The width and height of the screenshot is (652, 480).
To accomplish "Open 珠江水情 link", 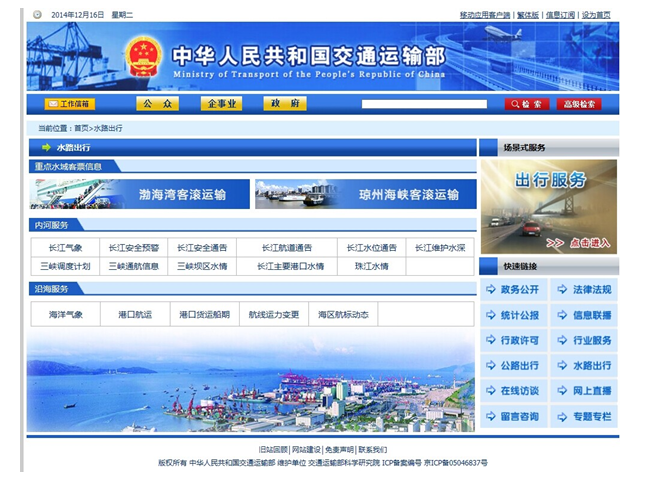I will tap(372, 266).
